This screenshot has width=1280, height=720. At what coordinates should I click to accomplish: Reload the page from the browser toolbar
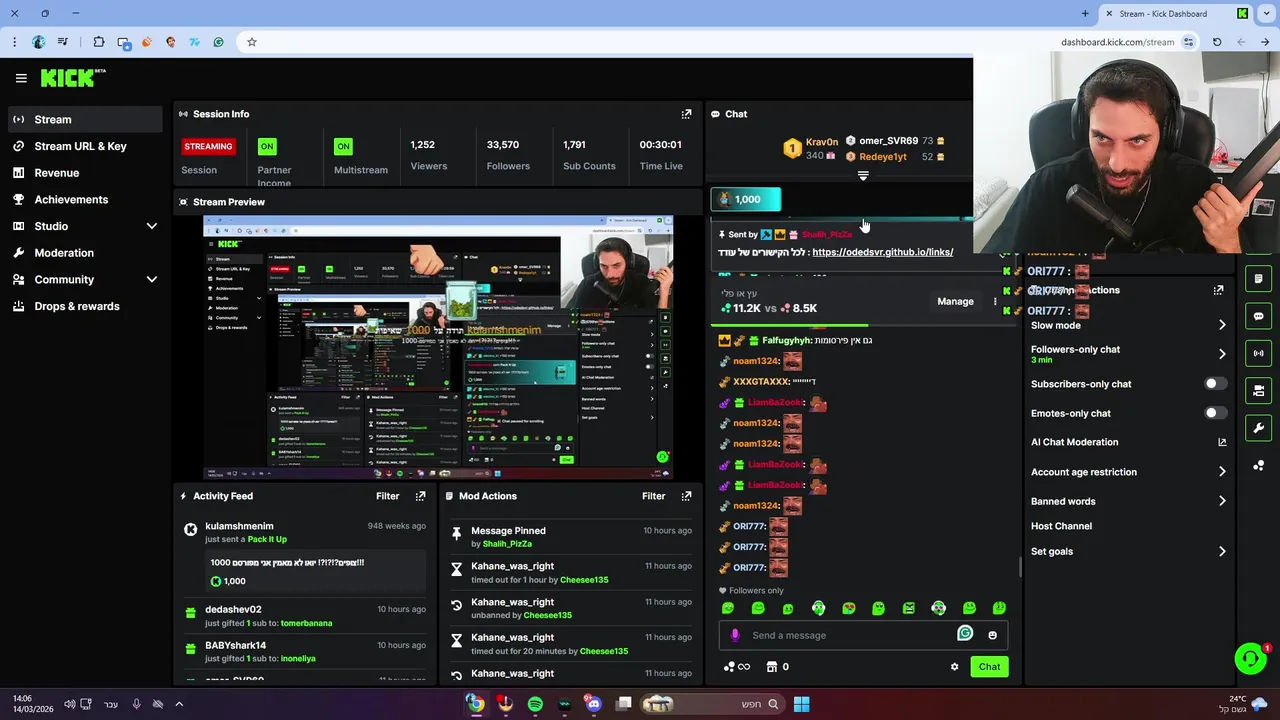[1217, 42]
